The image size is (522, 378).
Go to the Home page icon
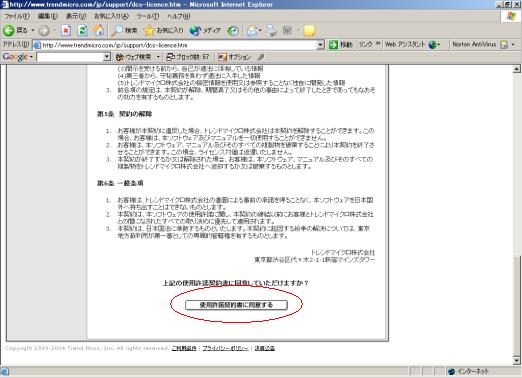click(98, 31)
